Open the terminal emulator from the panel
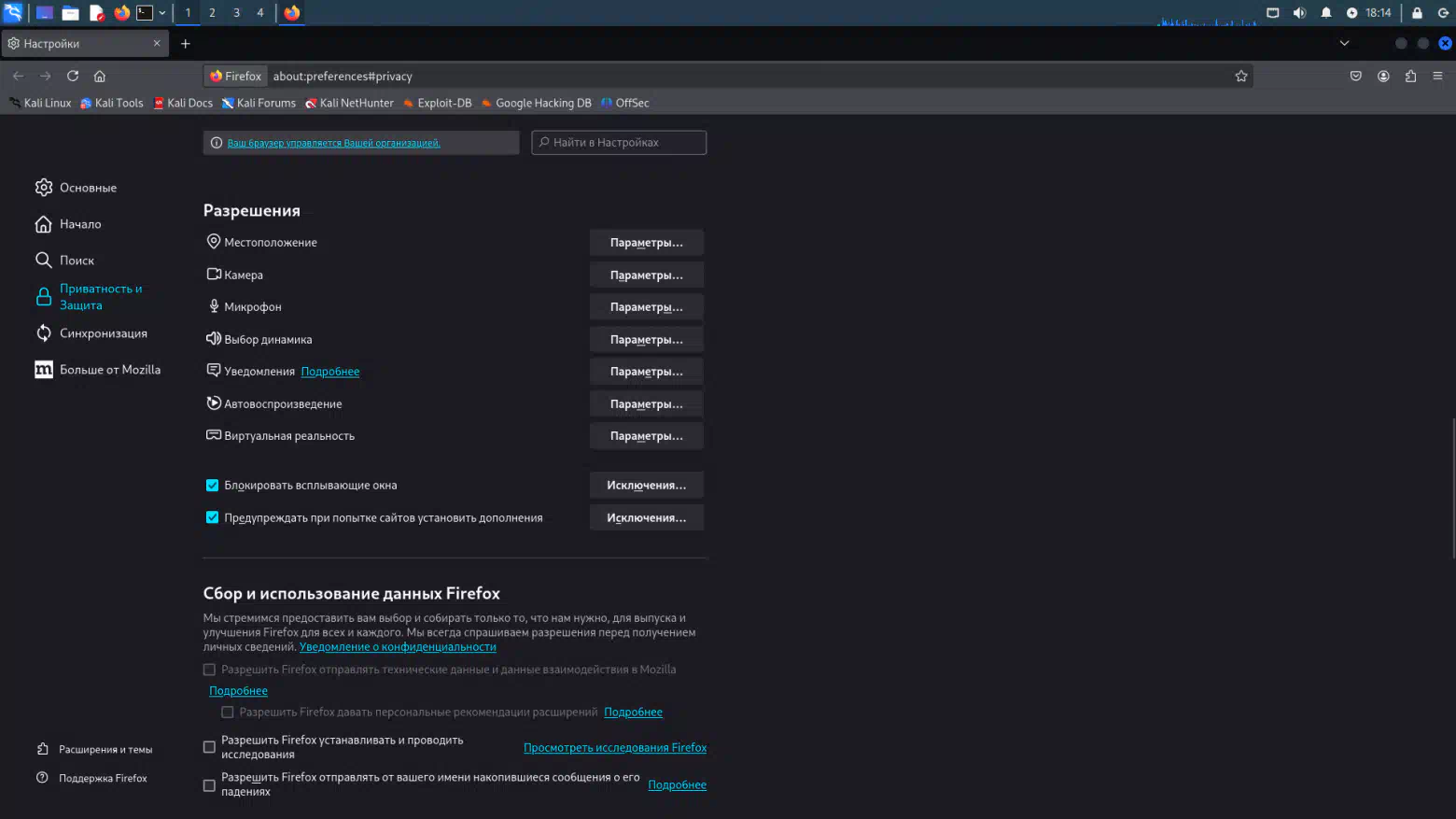This screenshot has height=819, width=1456. [145, 13]
